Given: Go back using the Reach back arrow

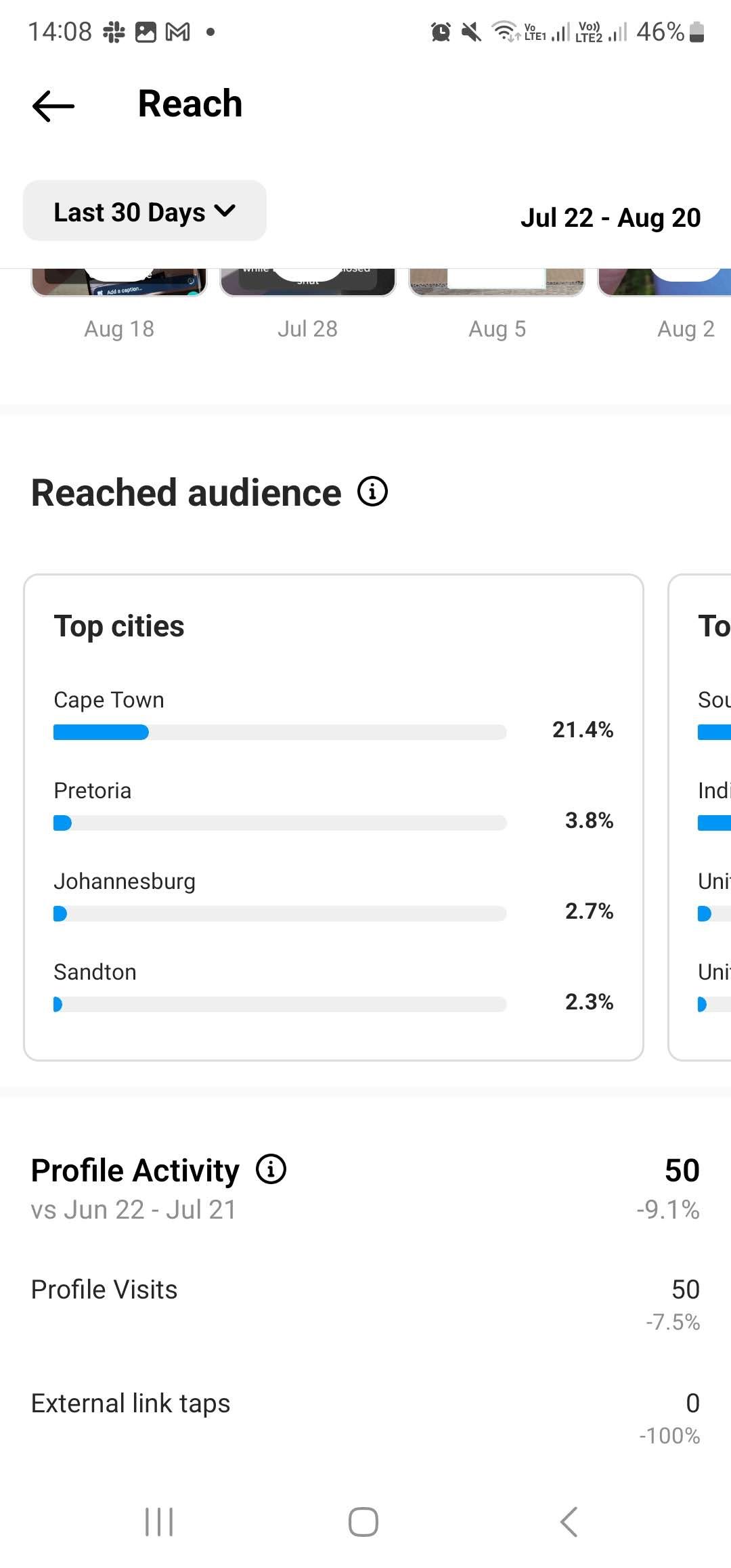Looking at the screenshot, I should coord(51,105).
